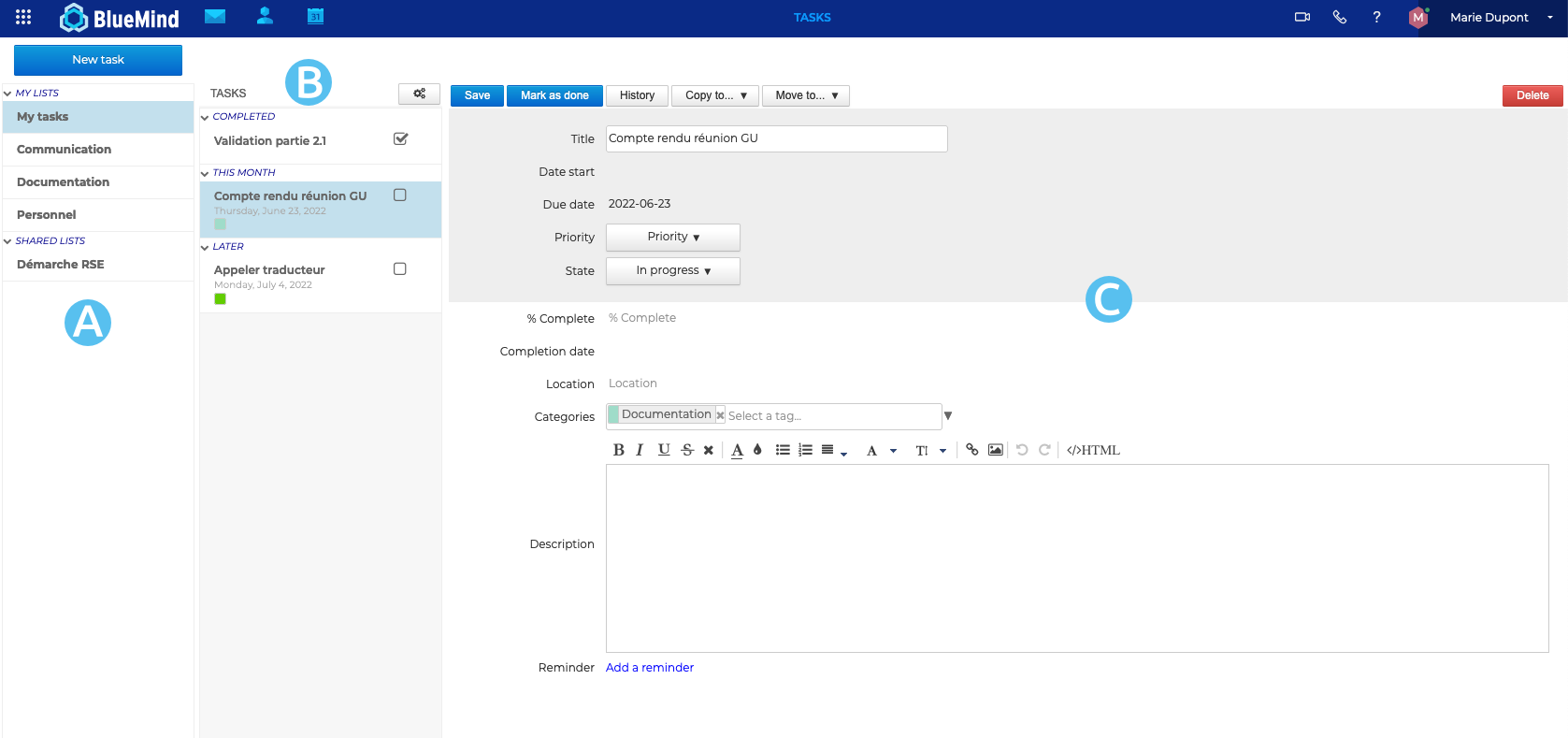The image size is (1568, 738).
Task: Collapse the Completed tasks section
Action: click(205, 118)
